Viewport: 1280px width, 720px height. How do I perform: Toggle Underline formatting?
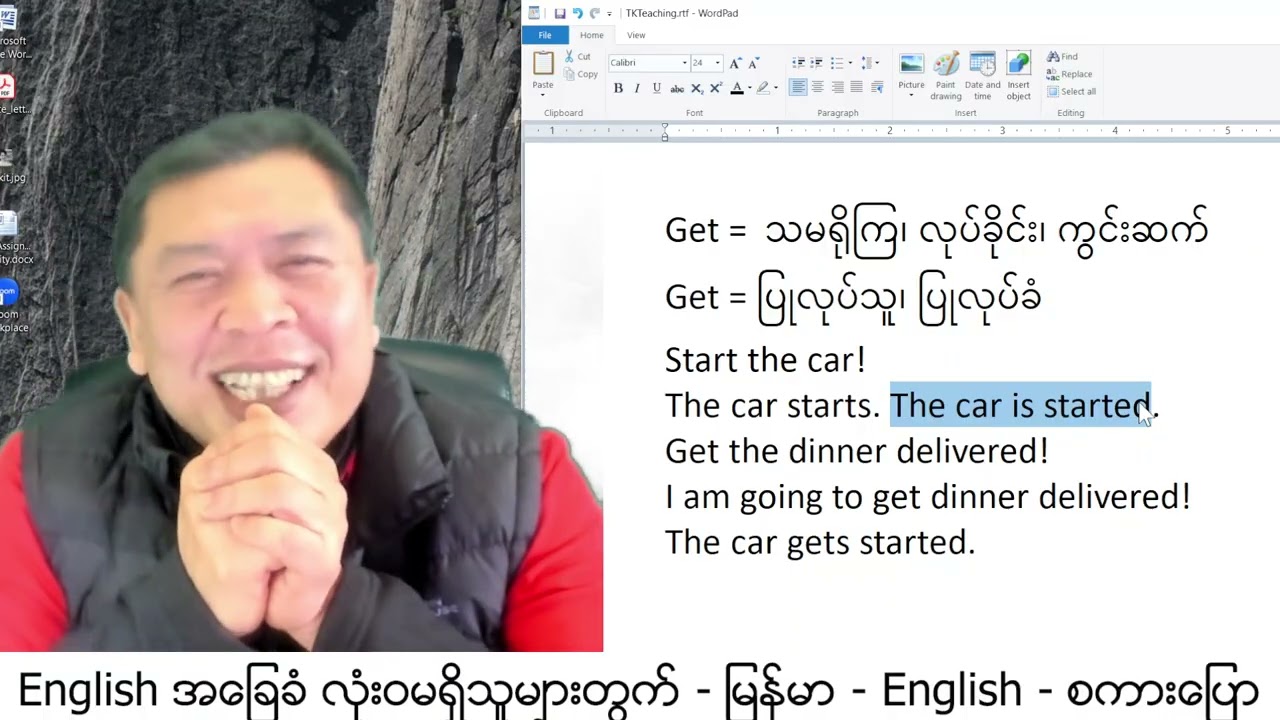coord(656,88)
